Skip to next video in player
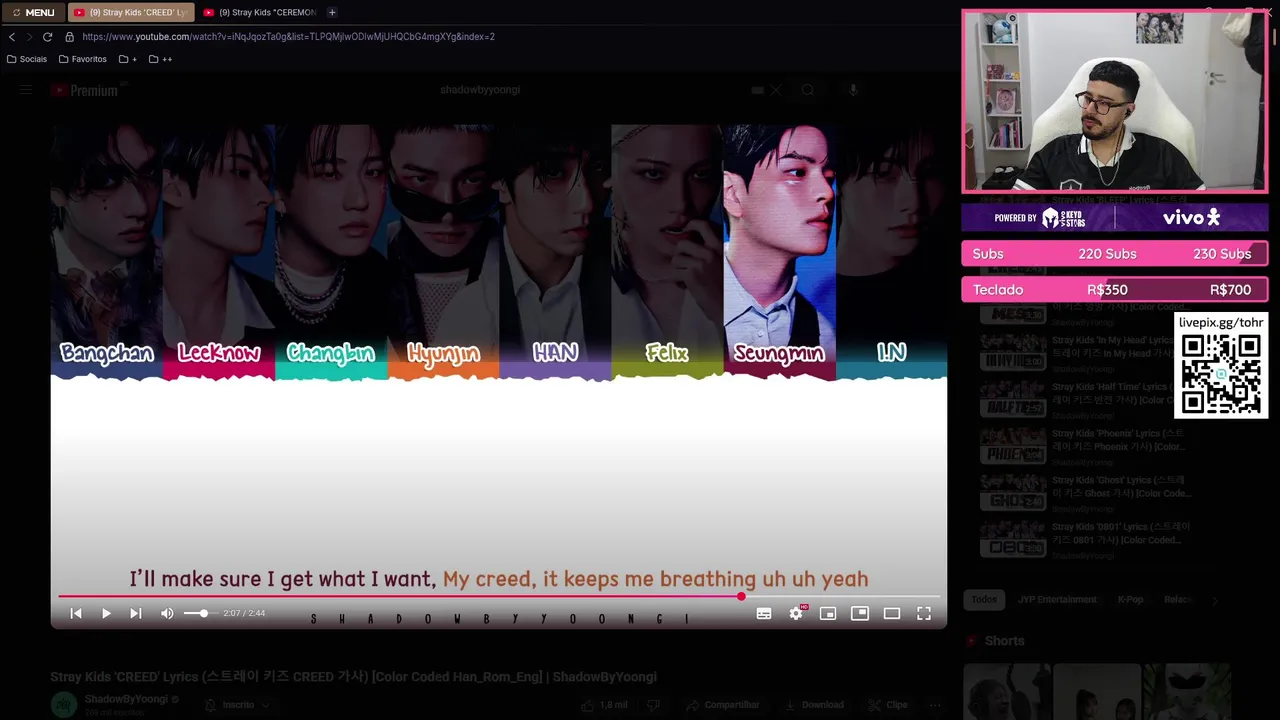Image resolution: width=1280 pixels, height=720 pixels. click(x=136, y=613)
